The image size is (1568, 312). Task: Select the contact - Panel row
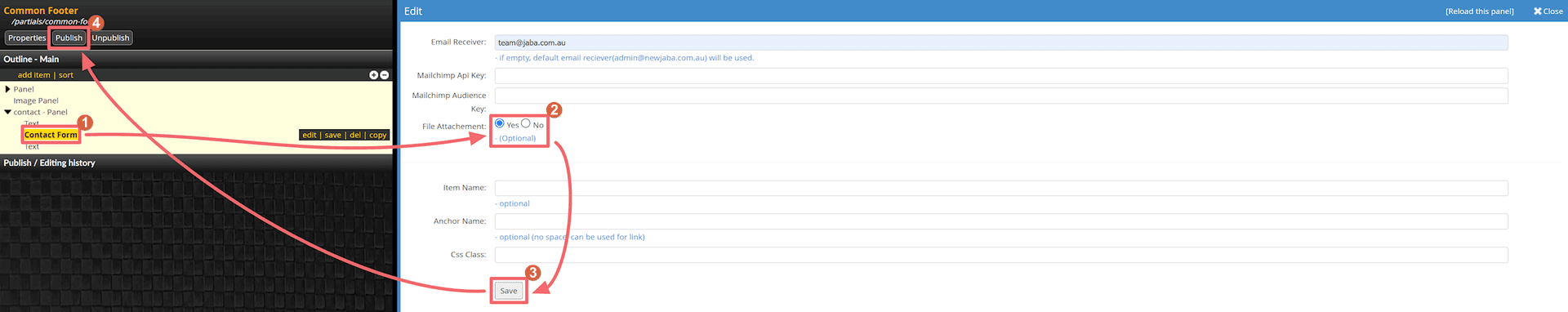coord(40,112)
